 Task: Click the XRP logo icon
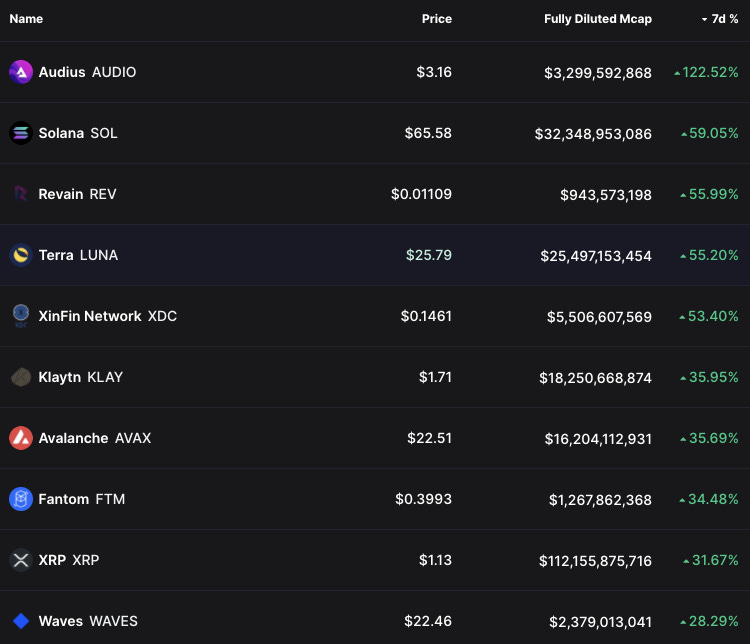pyautogui.click(x=21, y=560)
